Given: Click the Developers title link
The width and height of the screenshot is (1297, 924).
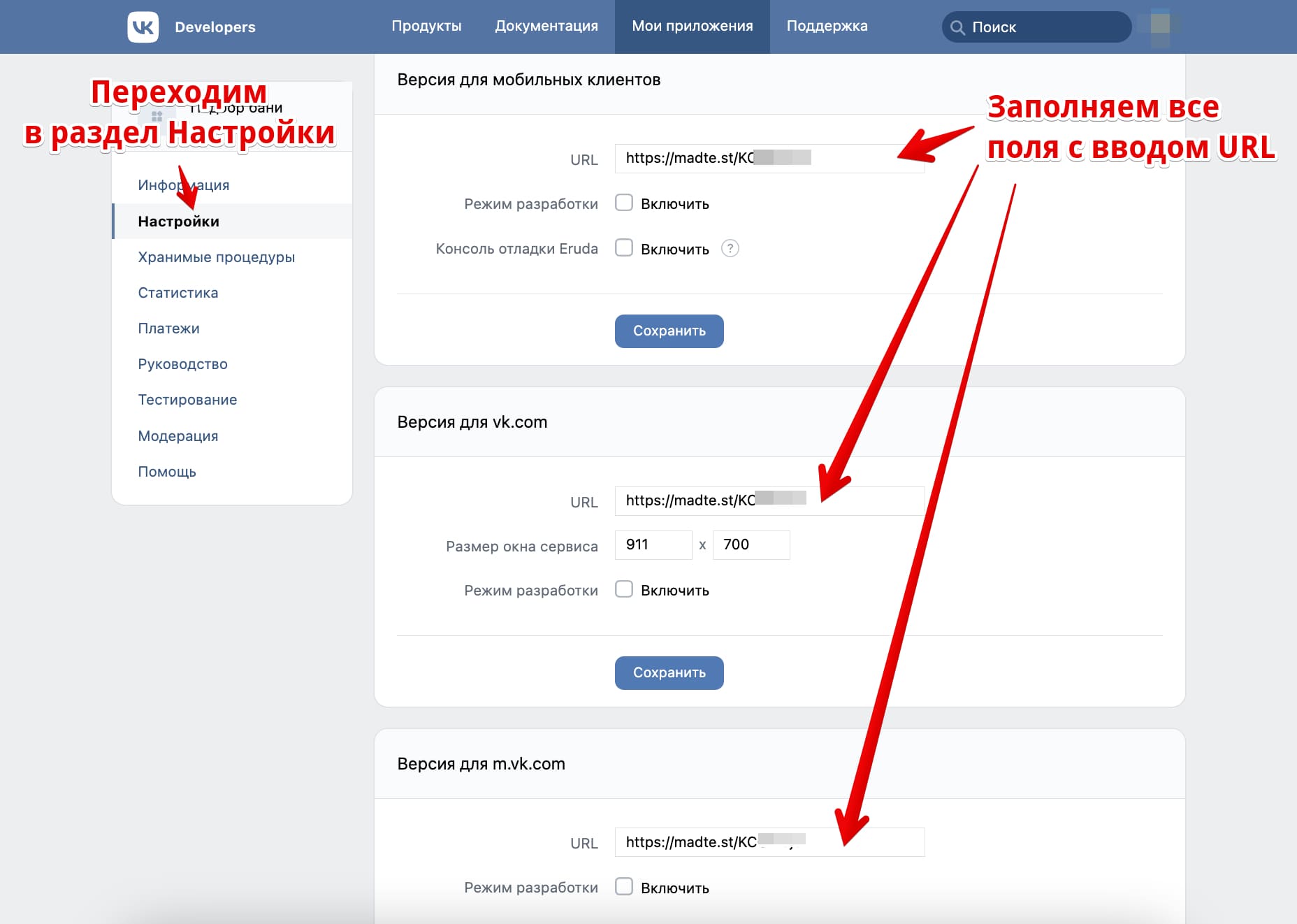Looking at the screenshot, I should click(x=215, y=27).
